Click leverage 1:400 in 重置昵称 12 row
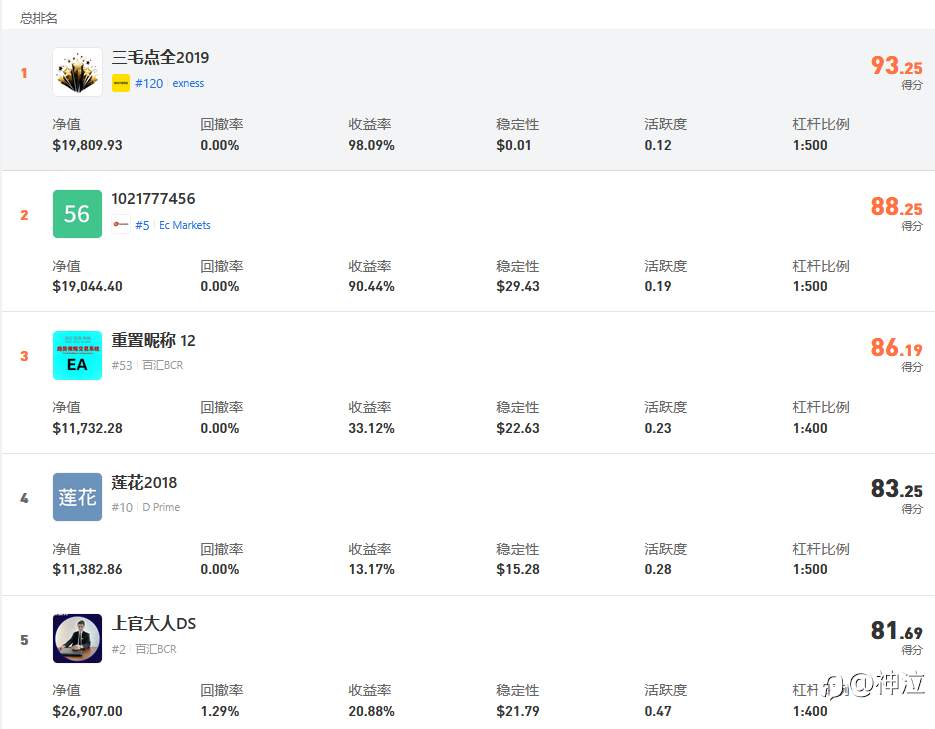The height and width of the screenshot is (729, 935). coord(810,429)
